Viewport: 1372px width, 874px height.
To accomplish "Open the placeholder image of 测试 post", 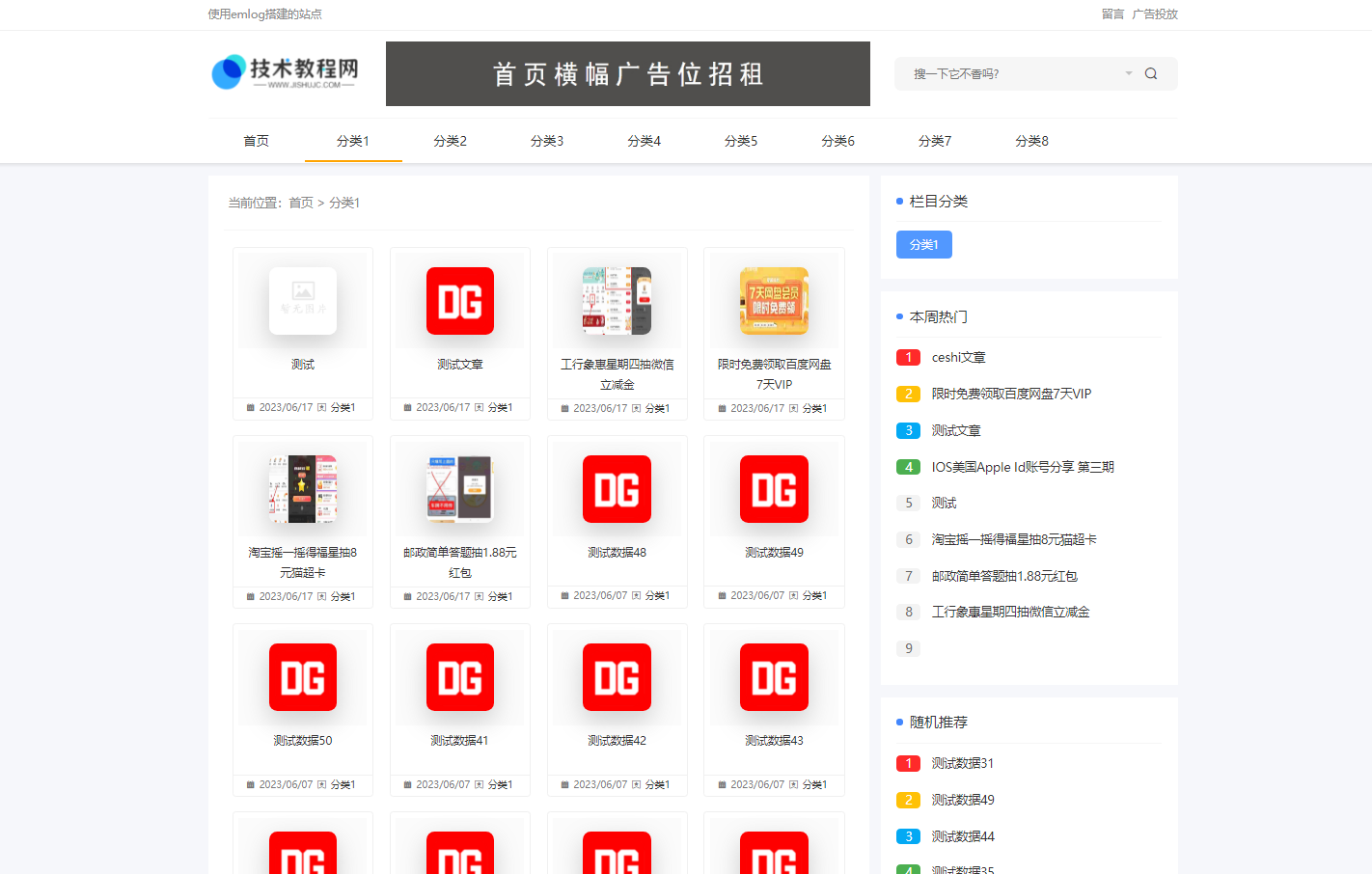I will coord(303,301).
